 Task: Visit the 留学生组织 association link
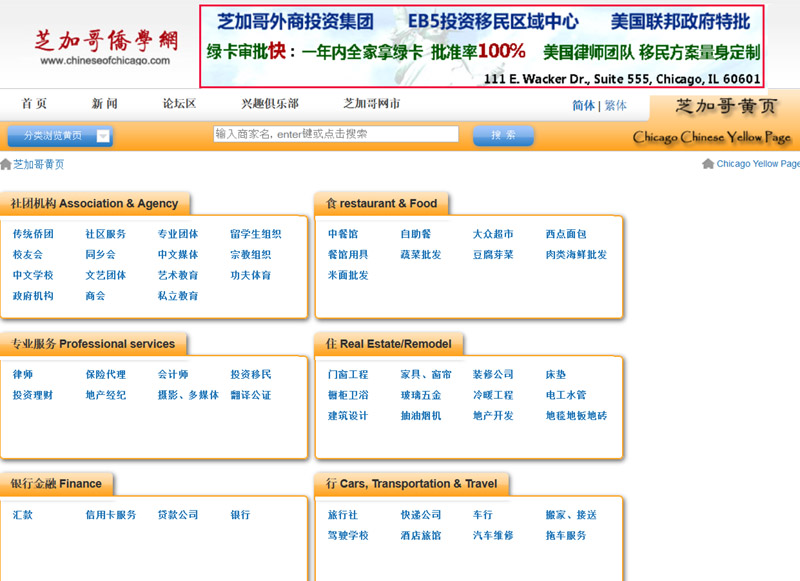(255, 234)
